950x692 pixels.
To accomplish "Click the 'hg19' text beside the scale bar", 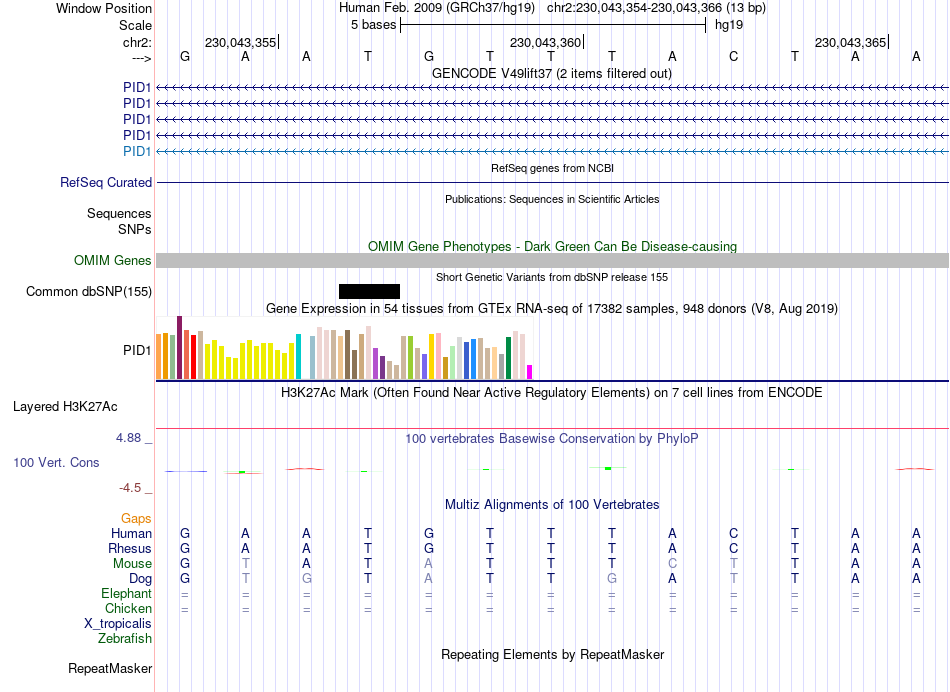I will tap(729, 25).
